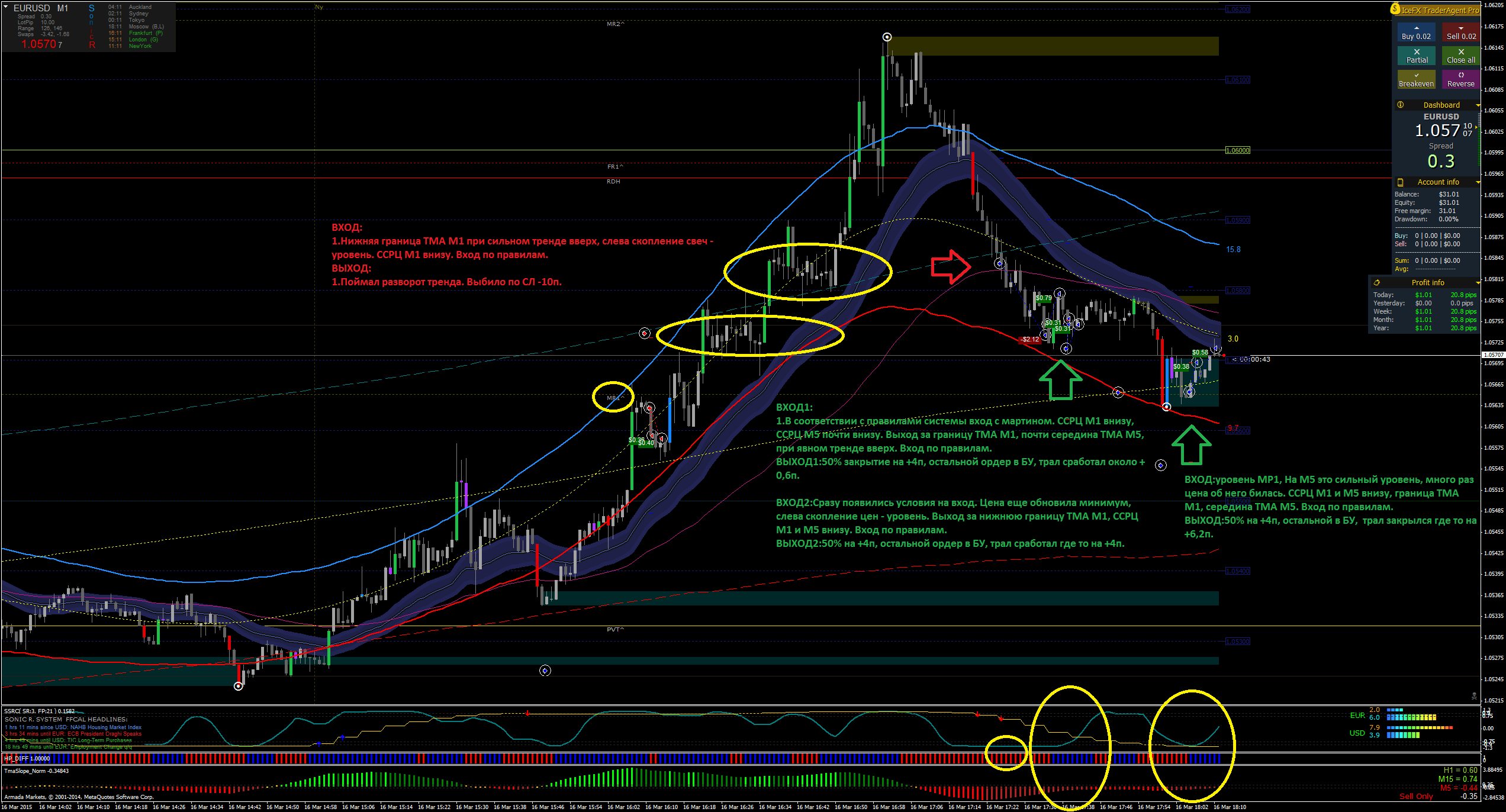Image resolution: width=1506 pixels, height=812 pixels.
Task: Click the Dashboard info circle icon
Action: coord(1401,105)
